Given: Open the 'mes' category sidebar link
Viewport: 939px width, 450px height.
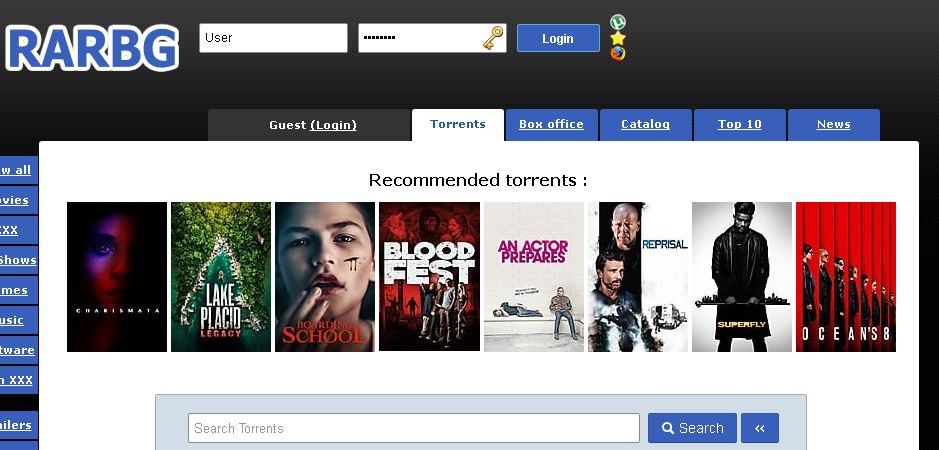Looking at the screenshot, I should 18,290.
